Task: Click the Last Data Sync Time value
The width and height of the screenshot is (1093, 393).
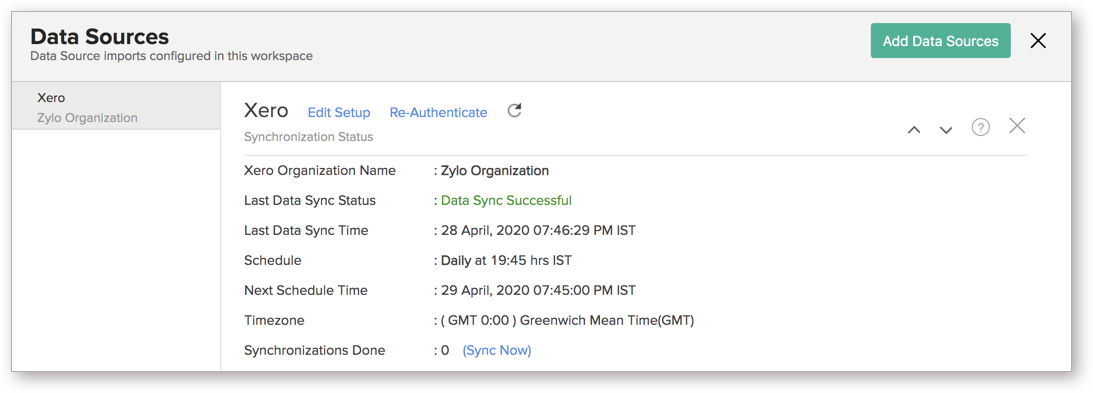Action: click(x=538, y=231)
